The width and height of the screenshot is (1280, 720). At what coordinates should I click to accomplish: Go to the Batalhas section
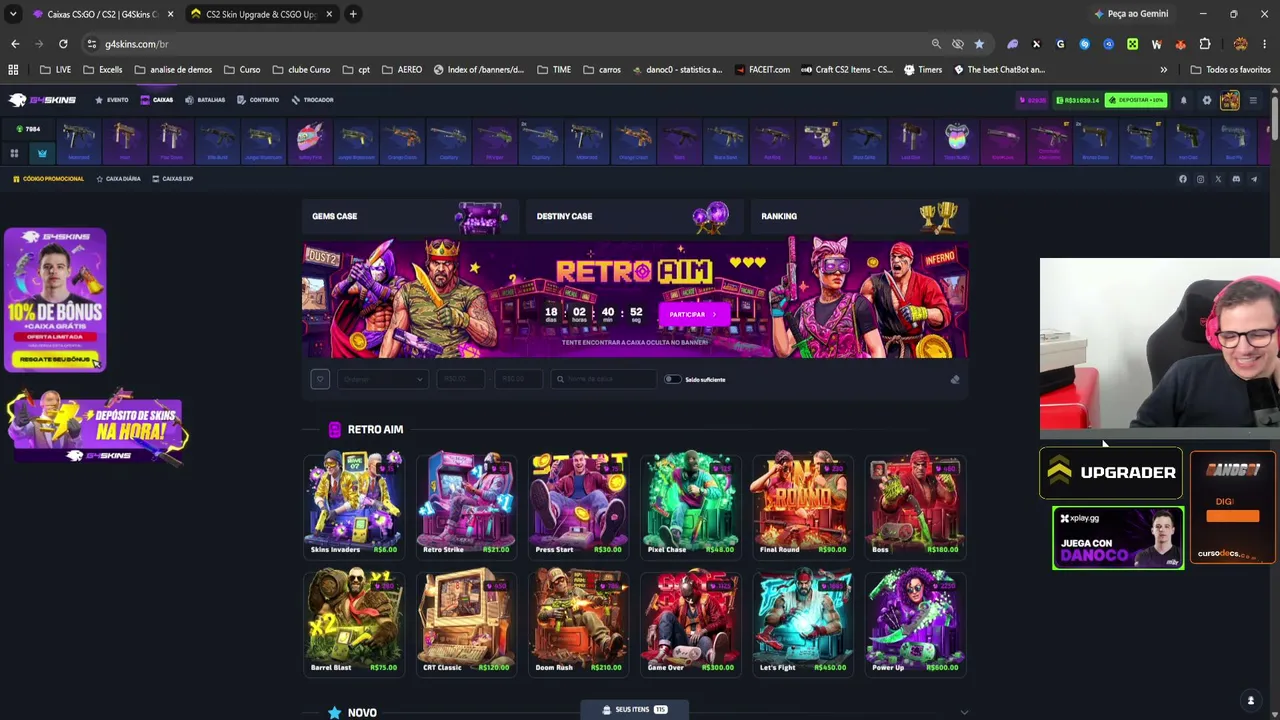205,100
